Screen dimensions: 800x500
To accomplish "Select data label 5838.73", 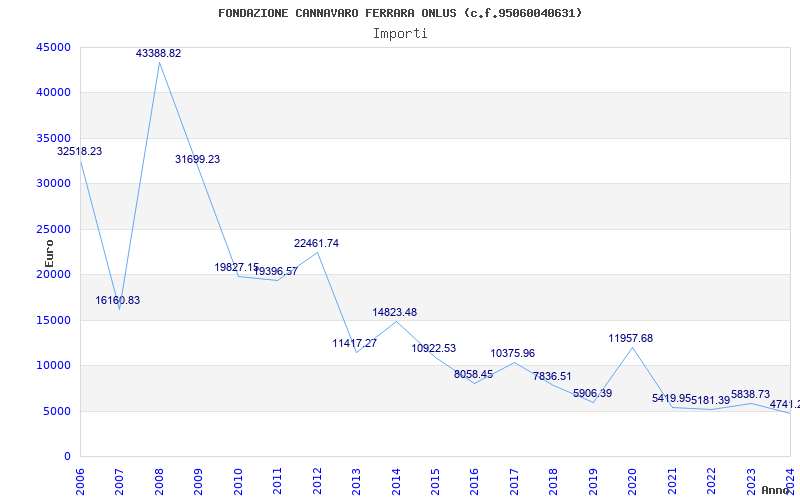I will [750, 394].
